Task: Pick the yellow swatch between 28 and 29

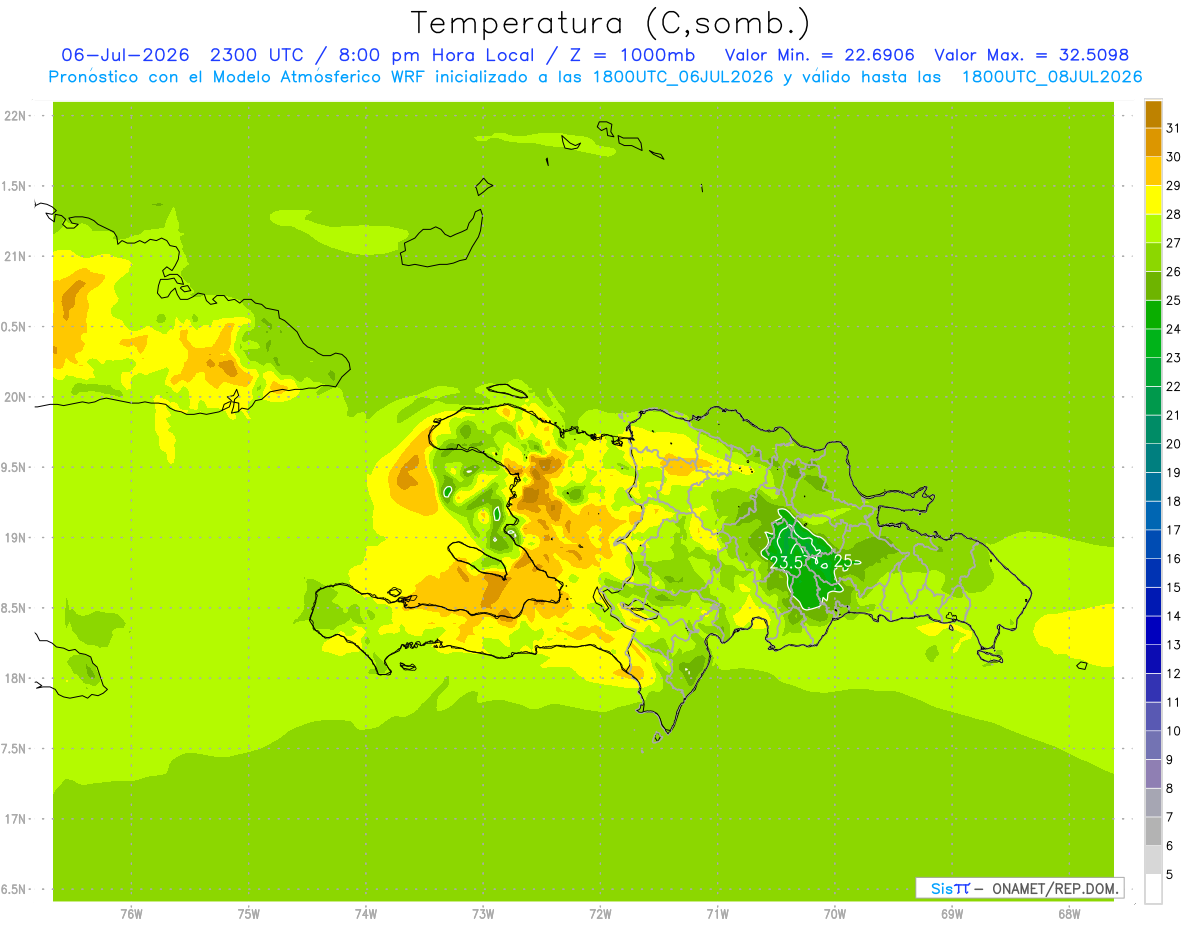Action: click(x=1153, y=200)
